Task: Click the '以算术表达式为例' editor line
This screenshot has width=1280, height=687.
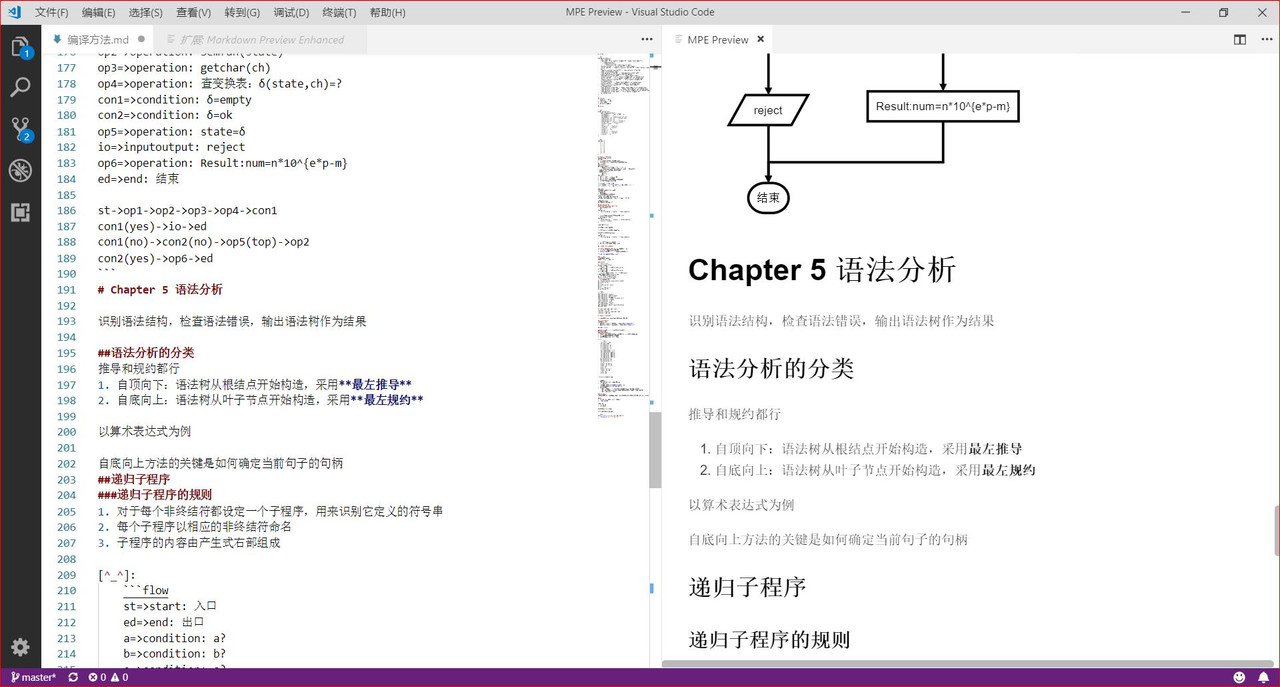Action: coord(144,432)
